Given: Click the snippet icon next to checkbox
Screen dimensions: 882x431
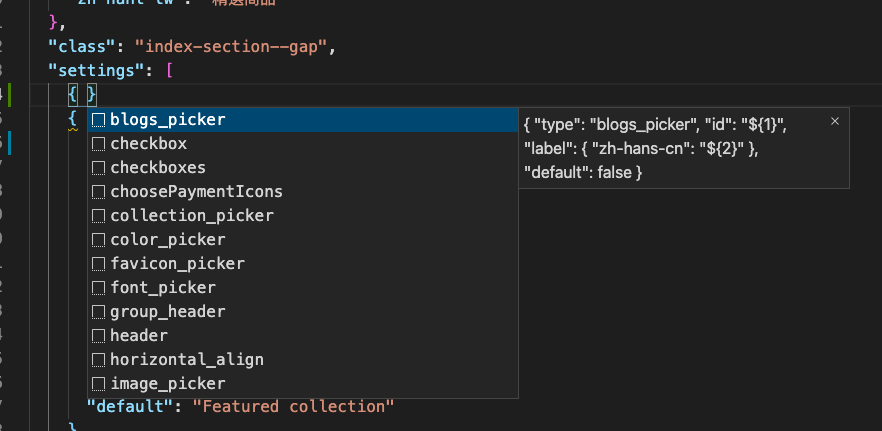Looking at the screenshot, I should coord(98,144).
